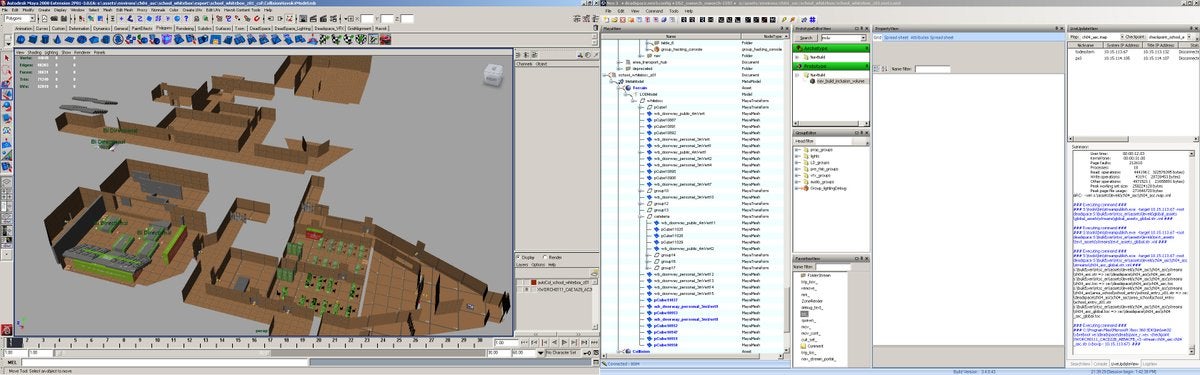The image size is (1200, 375).
Task: Open the Map dropdown in LiveUpdateView
Action: [1122, 37]
